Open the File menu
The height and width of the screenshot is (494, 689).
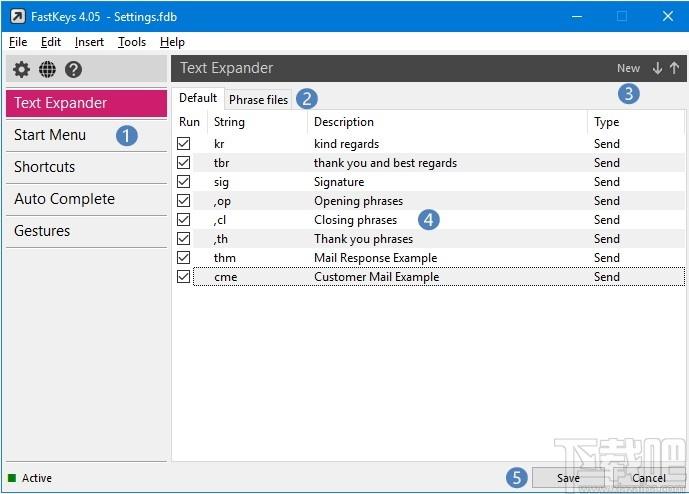pyautogui.click(x=18, y=42)
